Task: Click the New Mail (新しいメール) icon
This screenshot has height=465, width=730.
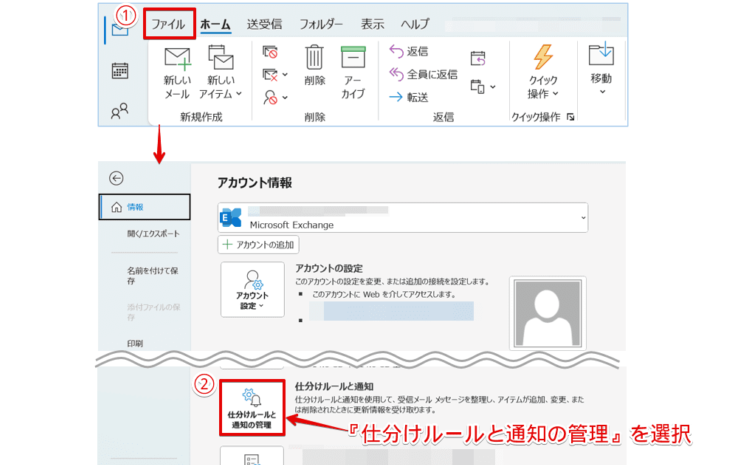Action: [177, 62]
